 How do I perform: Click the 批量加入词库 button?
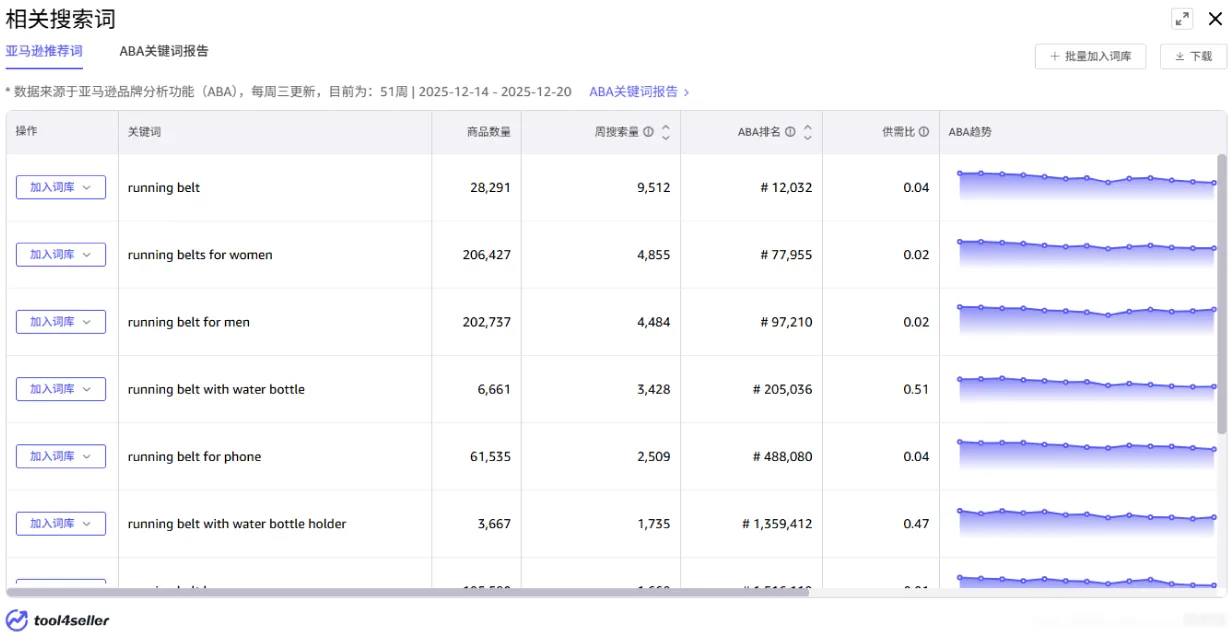tap(1090, 57)
